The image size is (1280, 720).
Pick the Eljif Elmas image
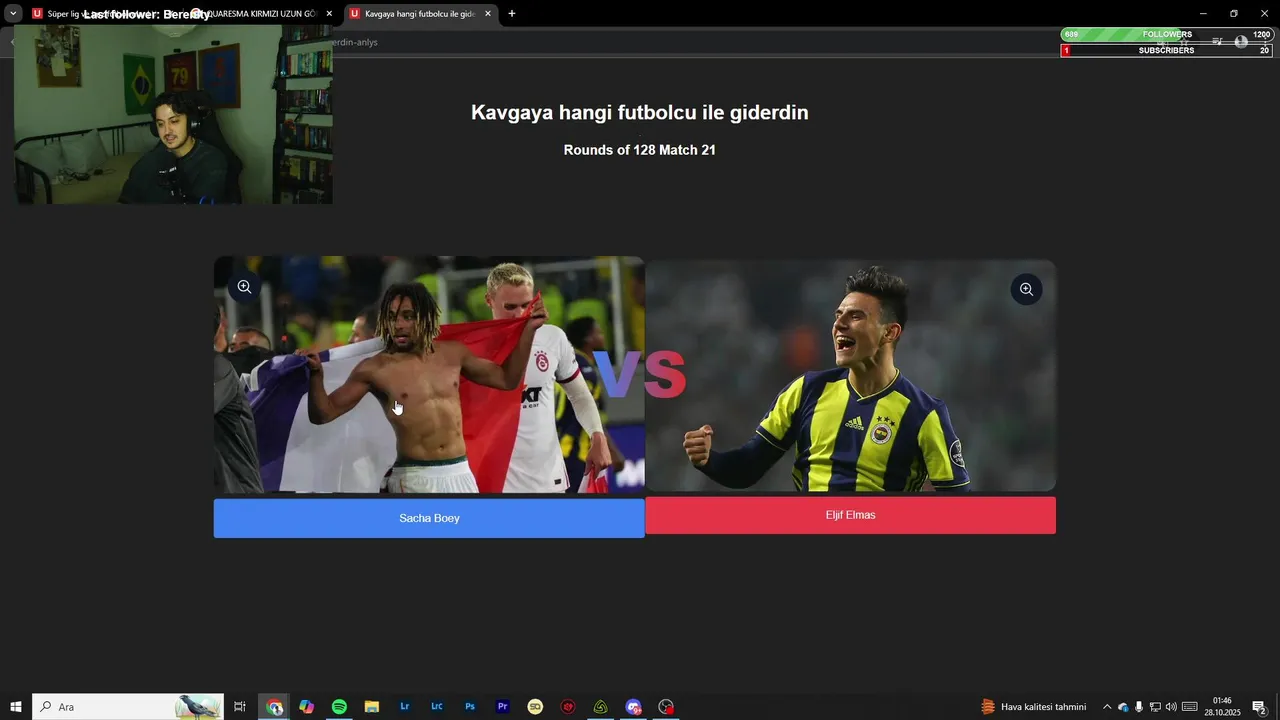pos(850,375)
